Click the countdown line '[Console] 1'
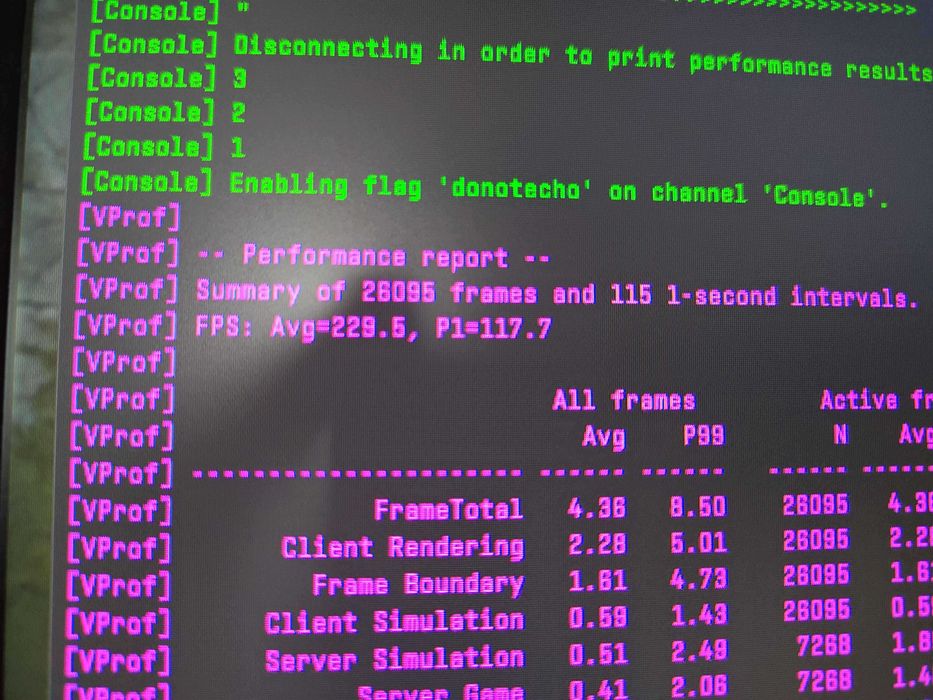The image size is (933, 700). click(x=164, y=146)
